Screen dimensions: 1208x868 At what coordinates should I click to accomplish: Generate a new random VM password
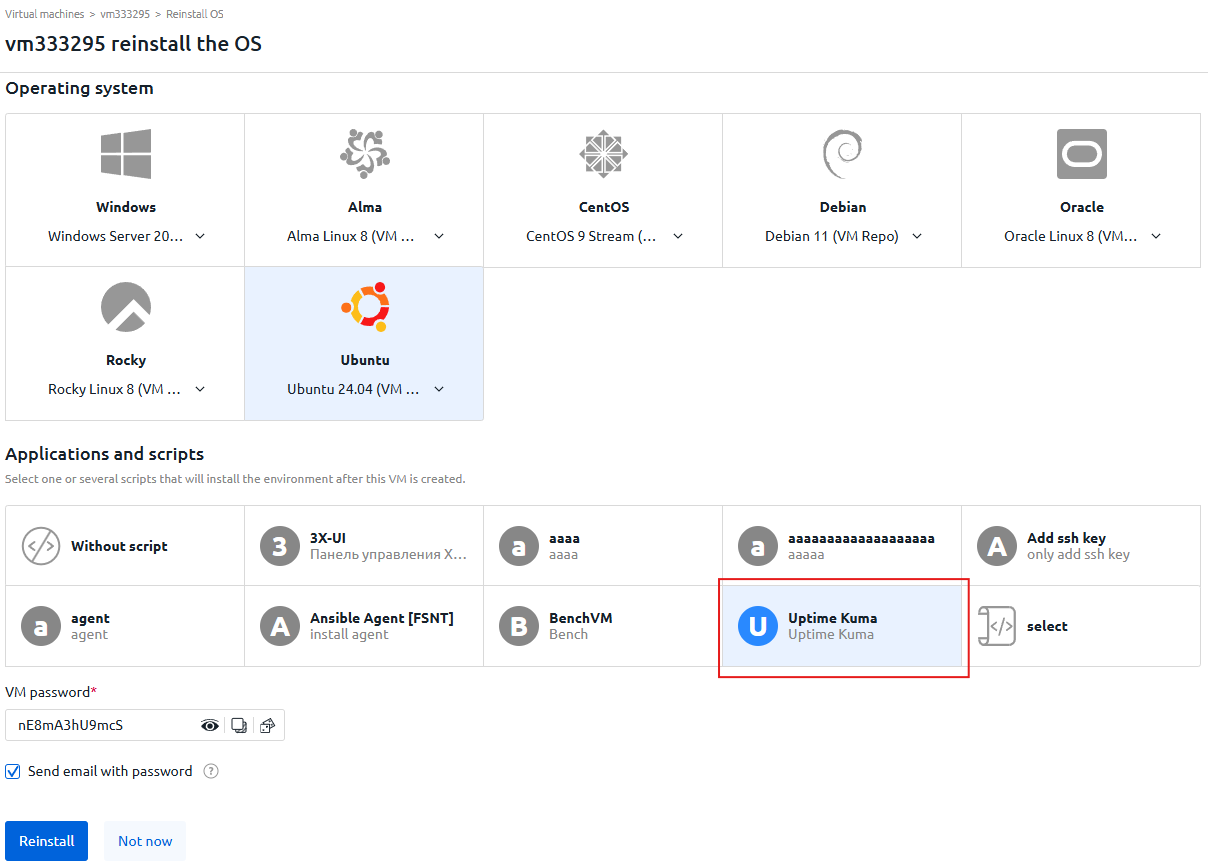click(x=267, y=726)
